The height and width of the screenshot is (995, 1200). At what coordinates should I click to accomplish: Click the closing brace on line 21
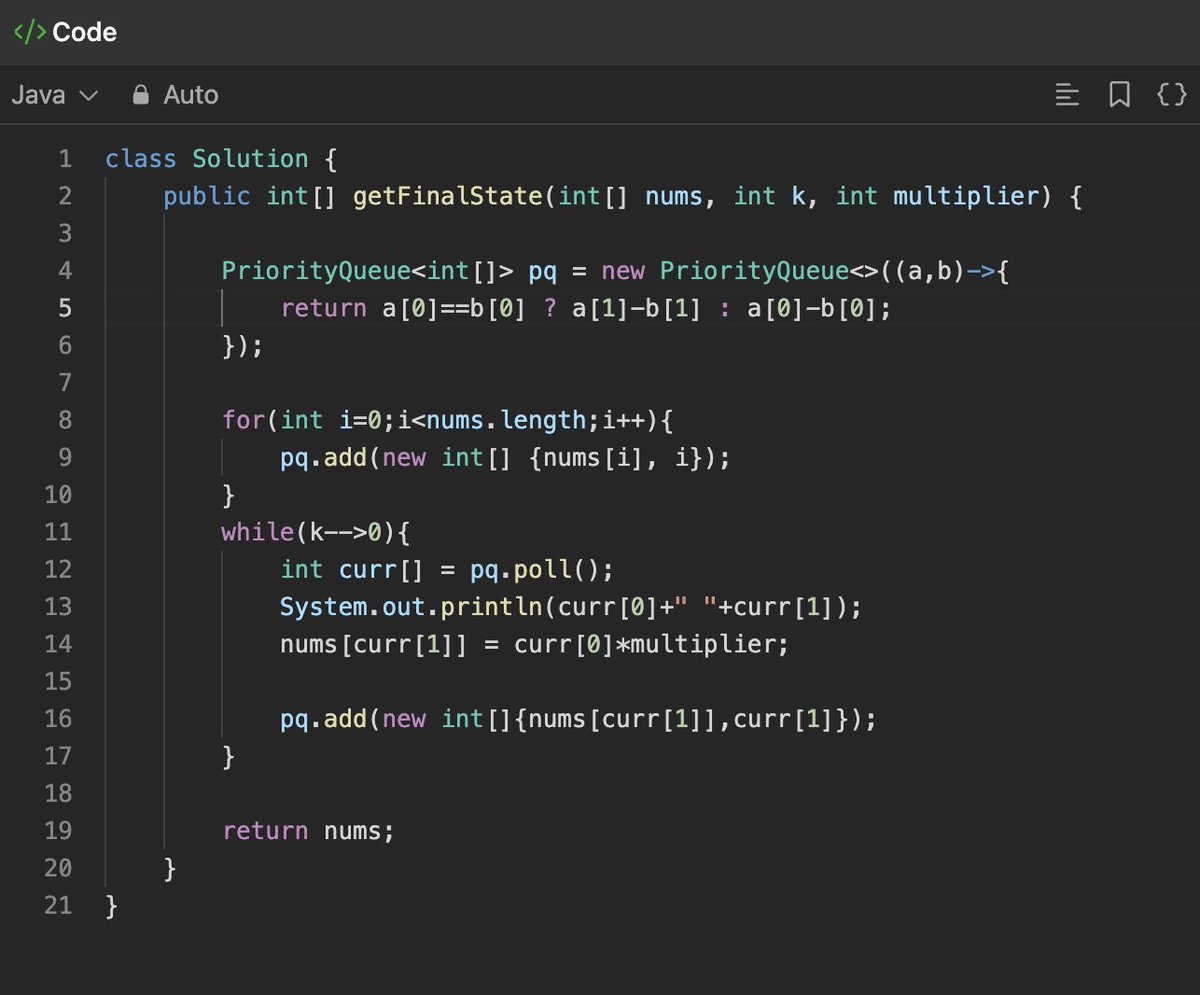[x=111, y=906]
